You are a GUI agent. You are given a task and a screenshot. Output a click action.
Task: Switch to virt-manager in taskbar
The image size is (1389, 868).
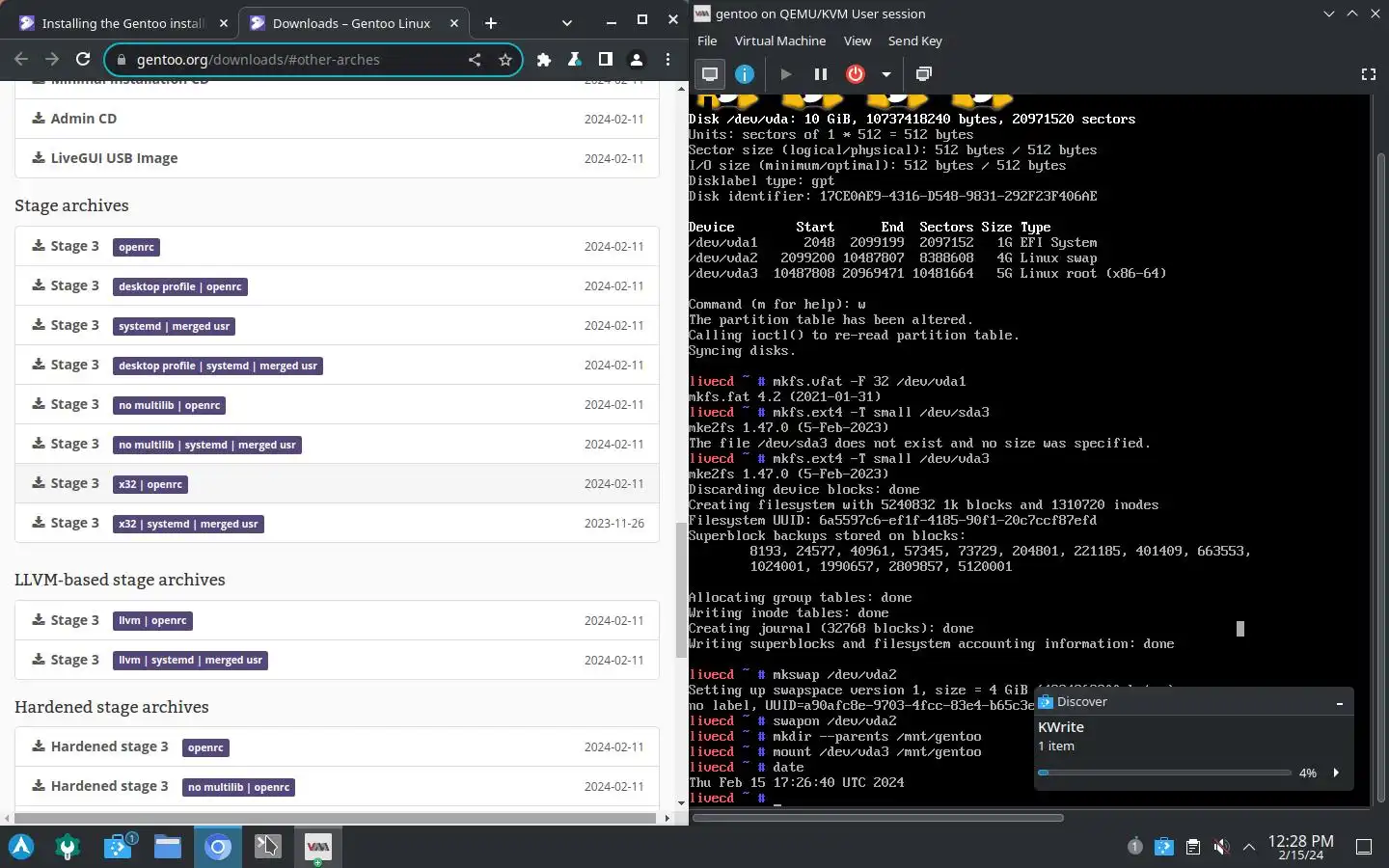[317, 847]
